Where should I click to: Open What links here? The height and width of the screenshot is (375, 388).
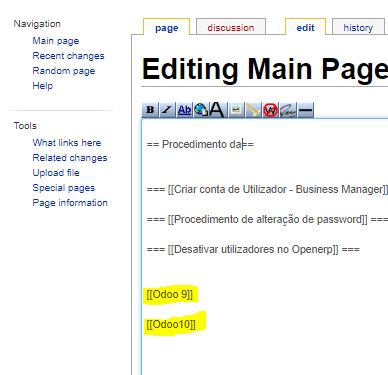click(67, 143)
